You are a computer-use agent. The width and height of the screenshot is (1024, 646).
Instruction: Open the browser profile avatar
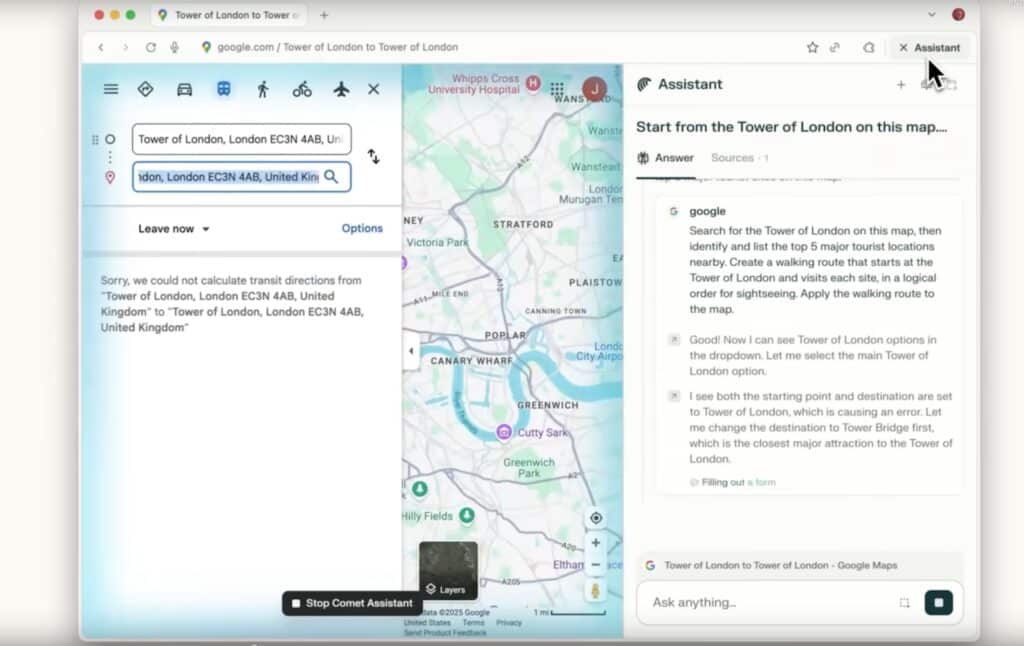(x=958, y=14)
